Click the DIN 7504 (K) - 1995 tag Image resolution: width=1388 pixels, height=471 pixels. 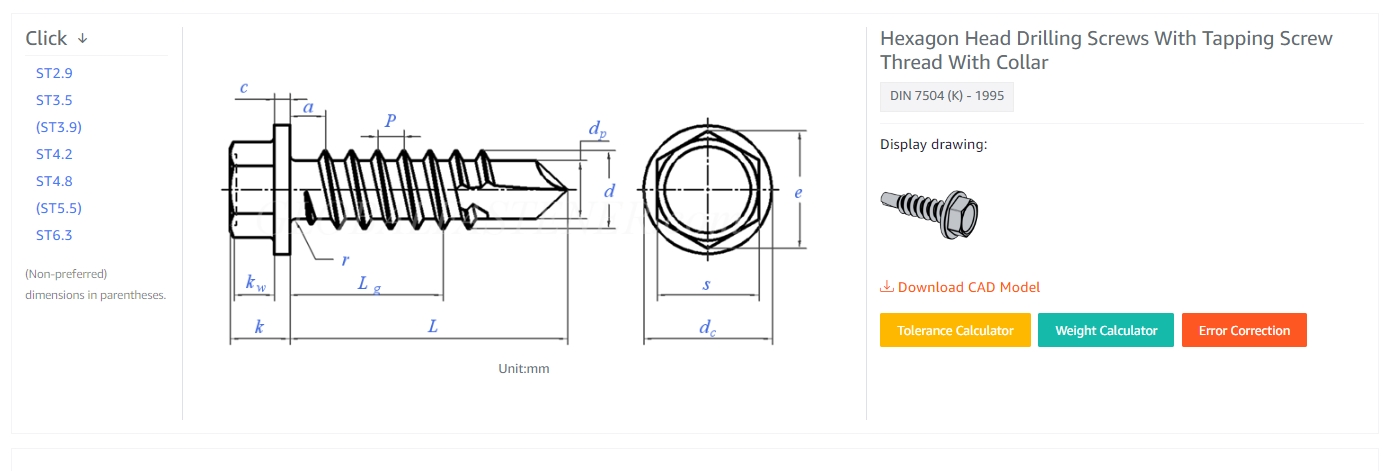pyautogui.click(x=946, y=96)
